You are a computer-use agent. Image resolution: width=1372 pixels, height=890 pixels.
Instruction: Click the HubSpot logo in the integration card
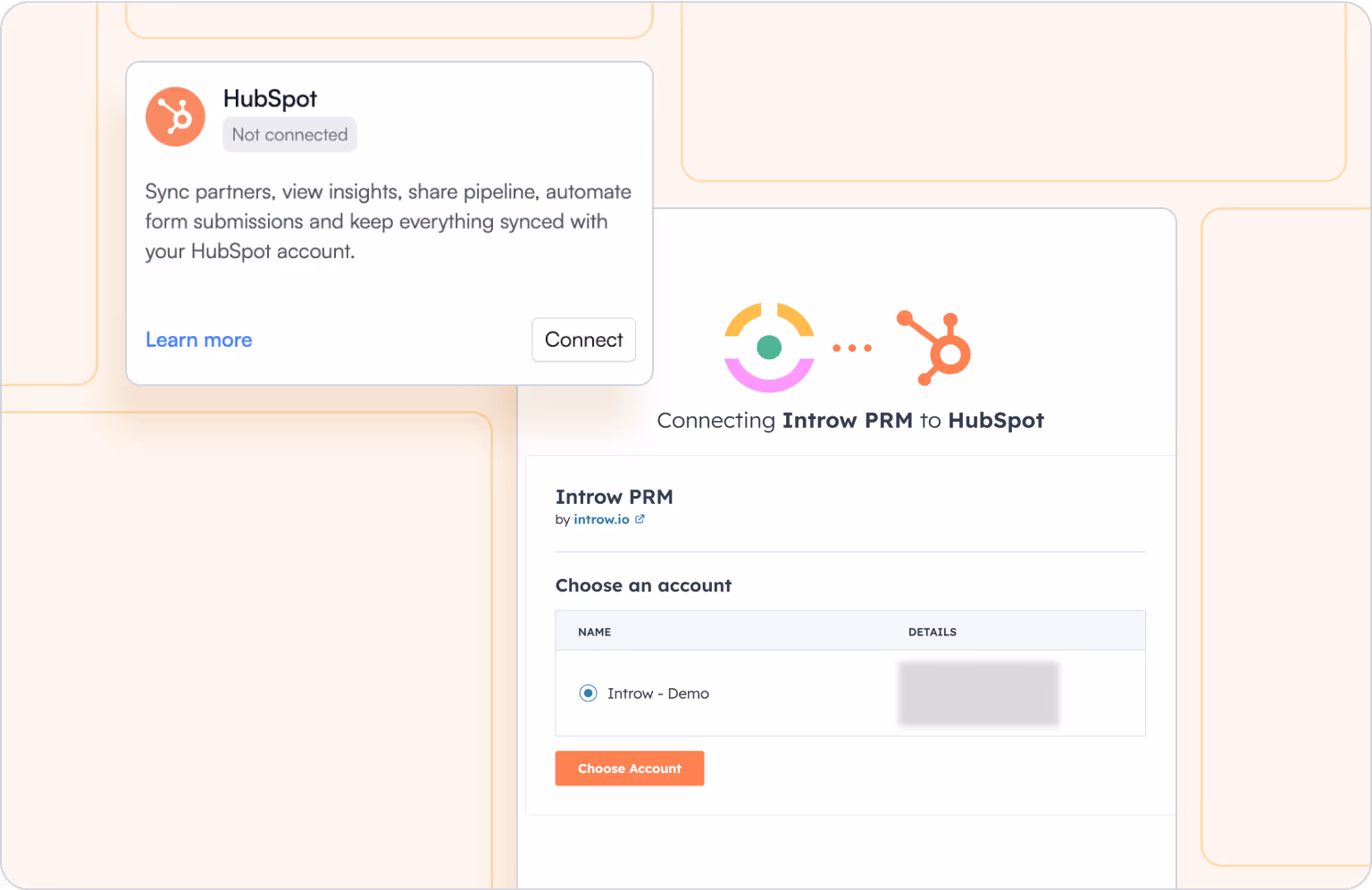point(175,116)
